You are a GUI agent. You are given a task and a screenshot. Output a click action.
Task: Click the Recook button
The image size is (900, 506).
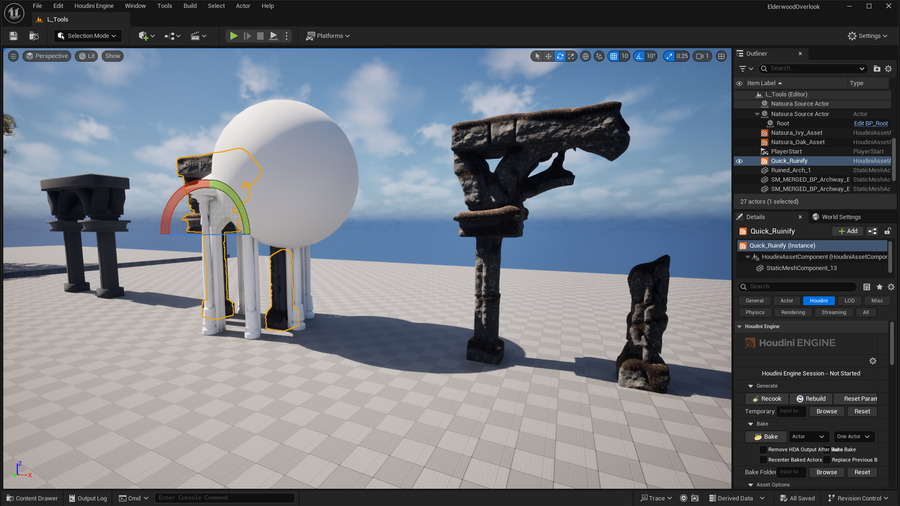coord(766,398)
